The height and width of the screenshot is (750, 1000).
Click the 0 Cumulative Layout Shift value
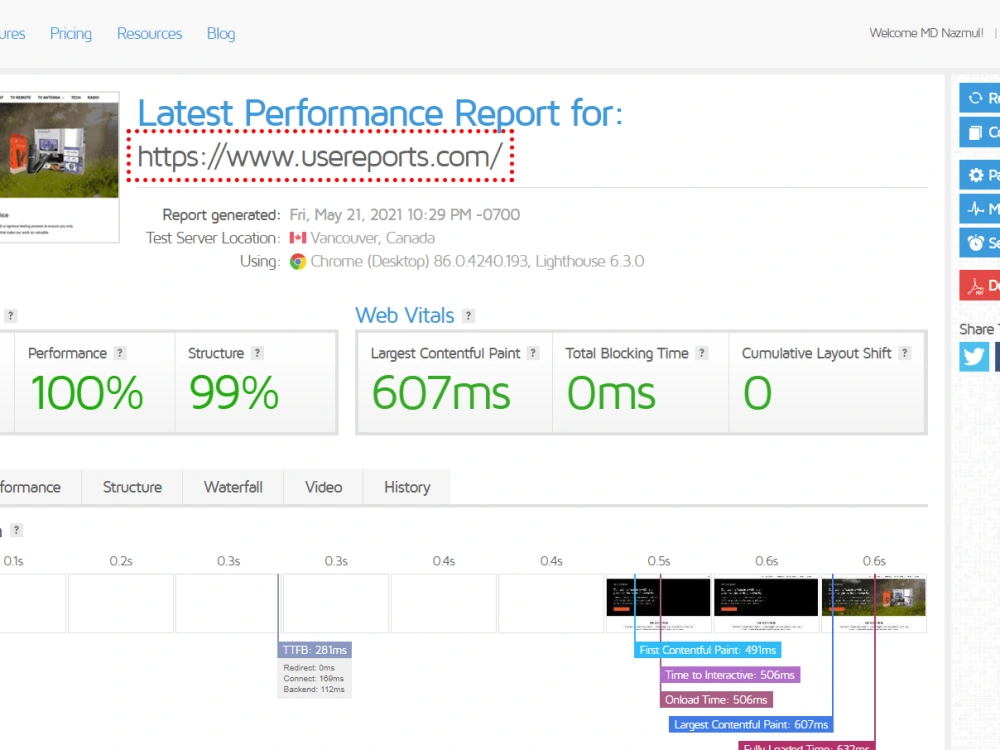(758, 393)
